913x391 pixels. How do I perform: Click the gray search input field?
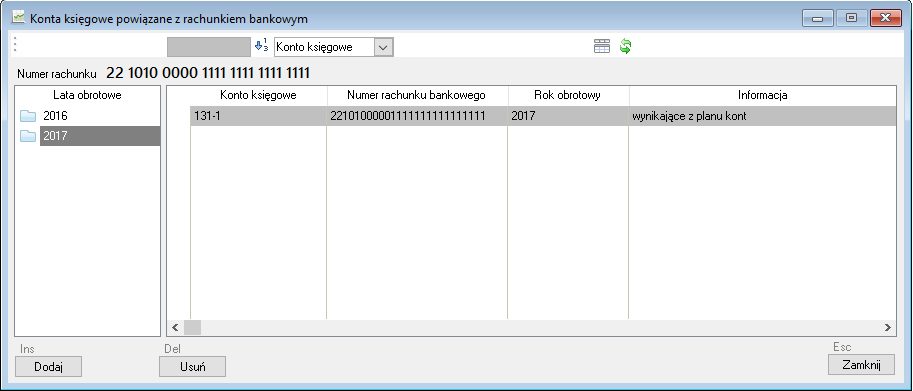pyautogui.click(x=208, y=47)
